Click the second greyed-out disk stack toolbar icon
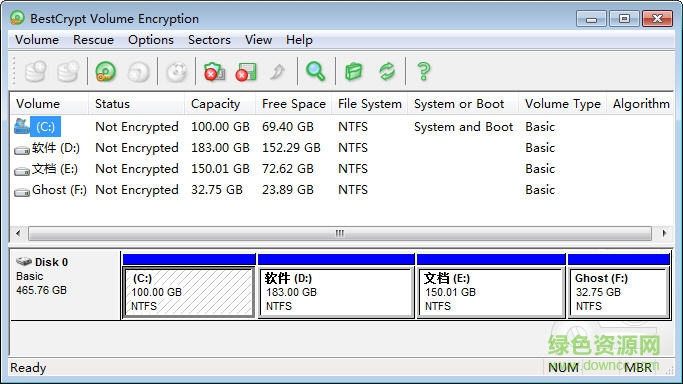 [x=68, y=72]
